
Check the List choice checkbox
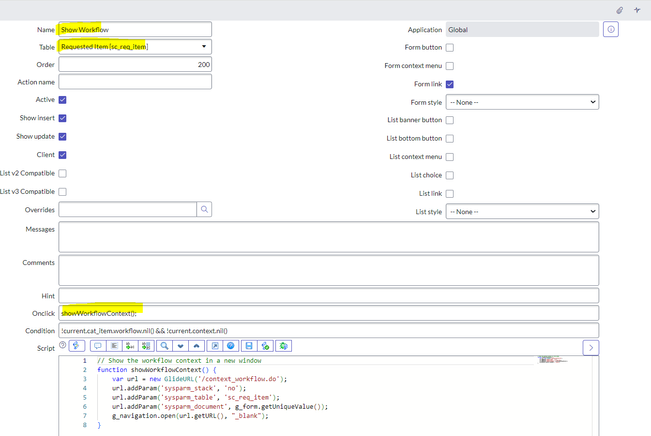click(450, 175)
